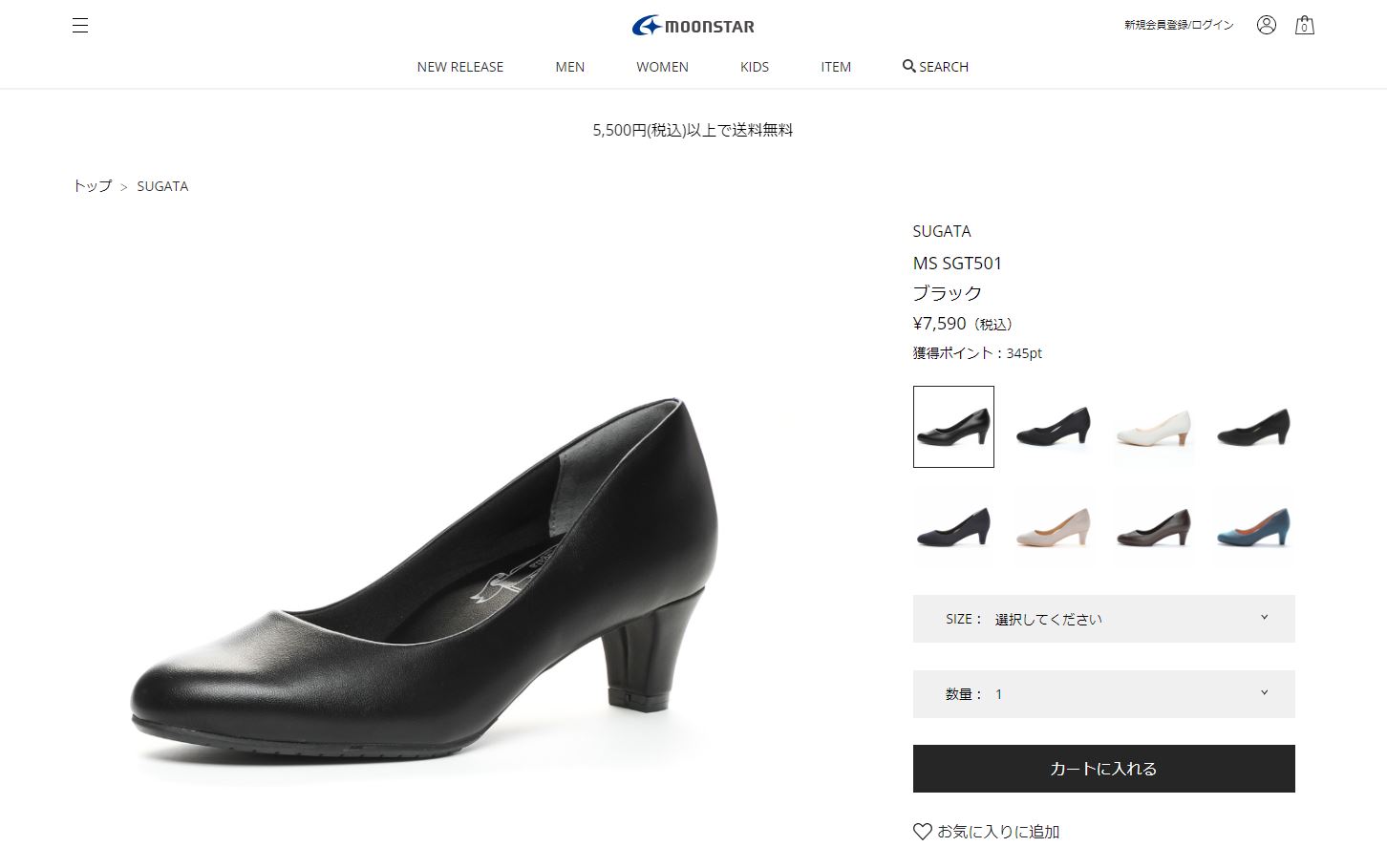Open the ITEM menu
The width and height of the screenshot is (1387, 868).
click(x=836, y=67)
